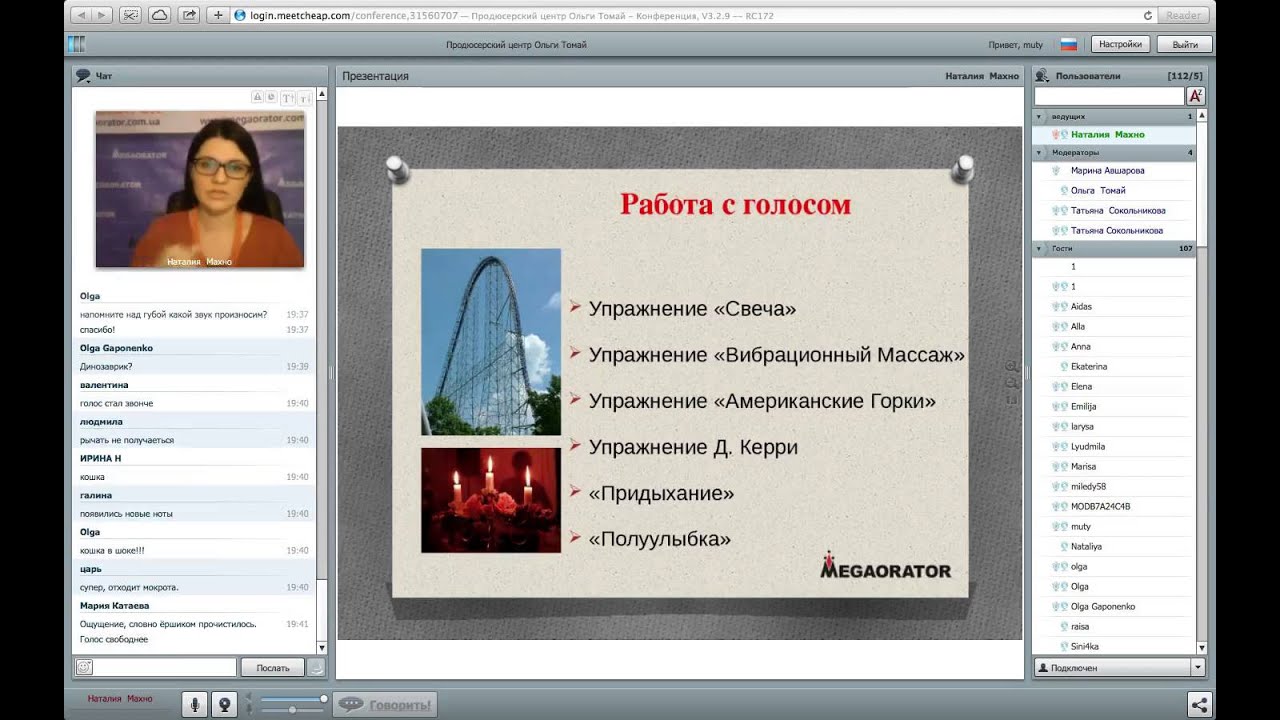1280x720 pixels.
Task: Increase chat font size with the T↑ icon
Action: click(287, 97)
